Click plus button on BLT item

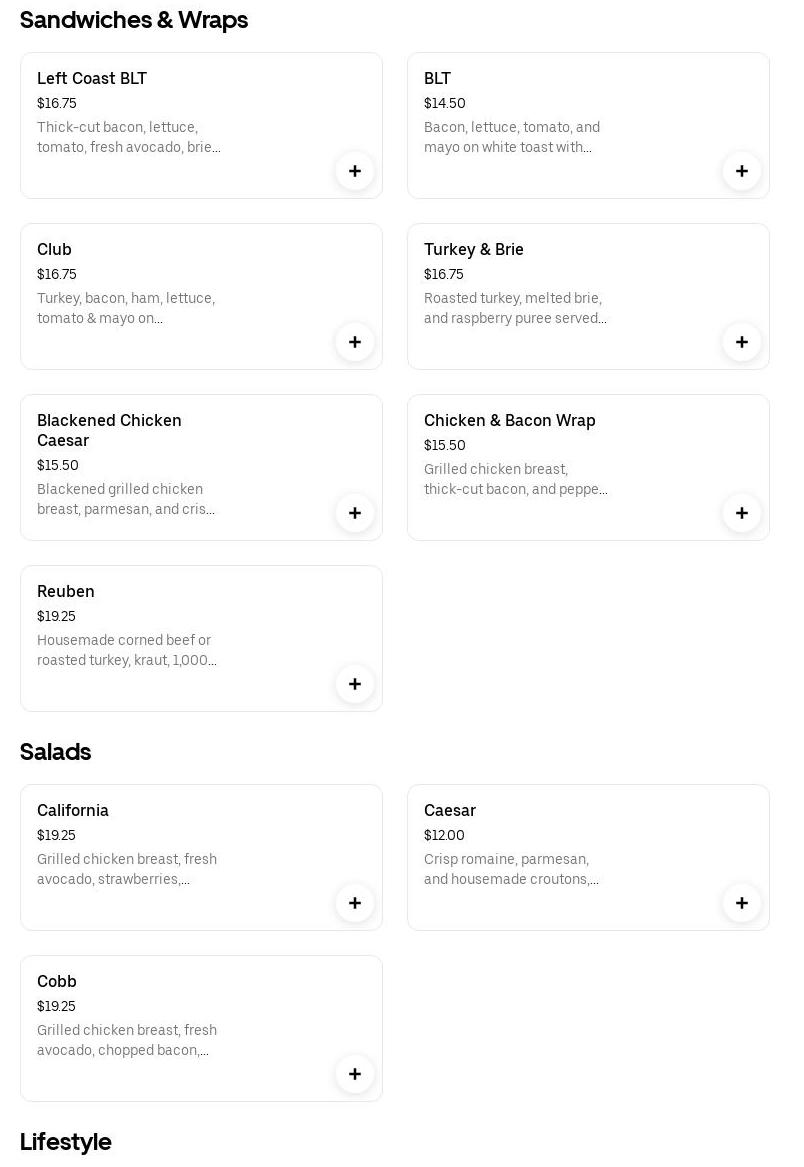point(742,171)
